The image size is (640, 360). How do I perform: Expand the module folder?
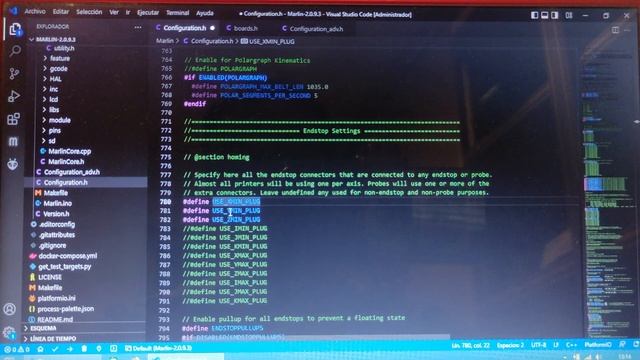tap(60, 120)
